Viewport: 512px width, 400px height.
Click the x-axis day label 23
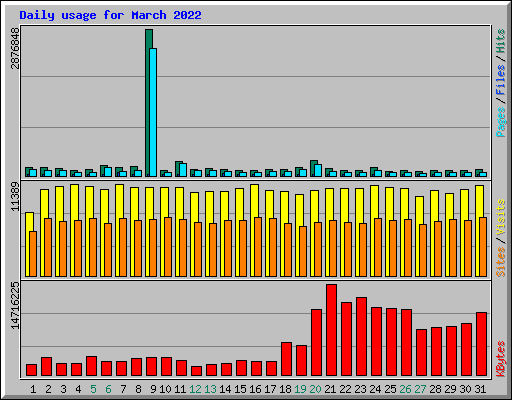point(360,389)
